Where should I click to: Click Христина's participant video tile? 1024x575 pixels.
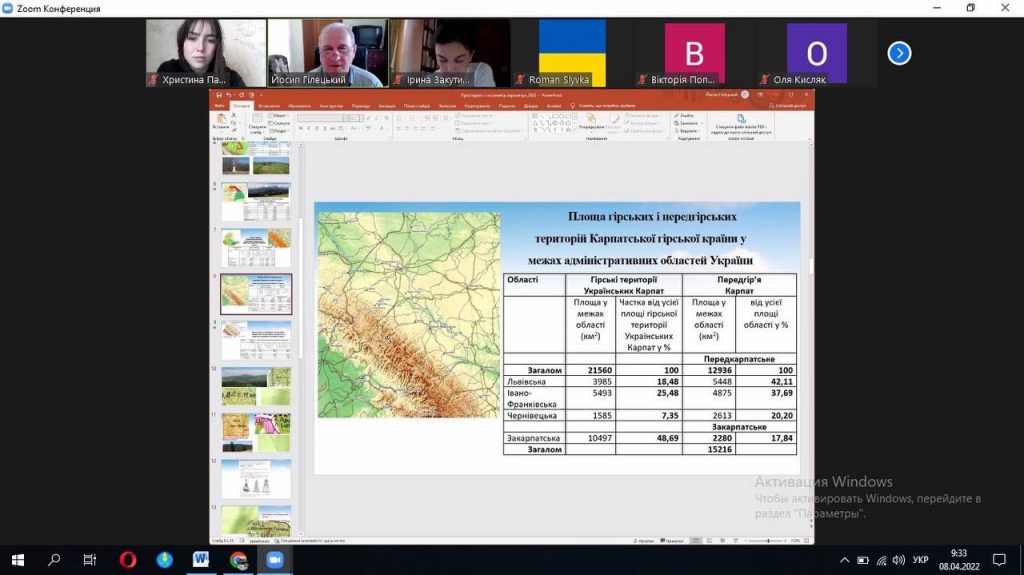point(205,53)
